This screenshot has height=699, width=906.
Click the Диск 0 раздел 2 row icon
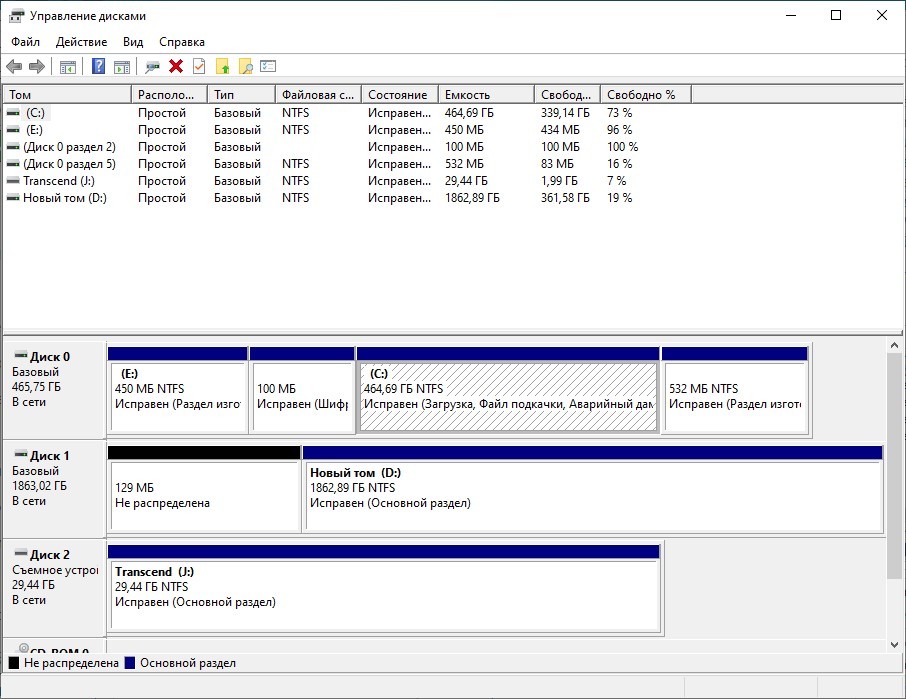point(13,147)
